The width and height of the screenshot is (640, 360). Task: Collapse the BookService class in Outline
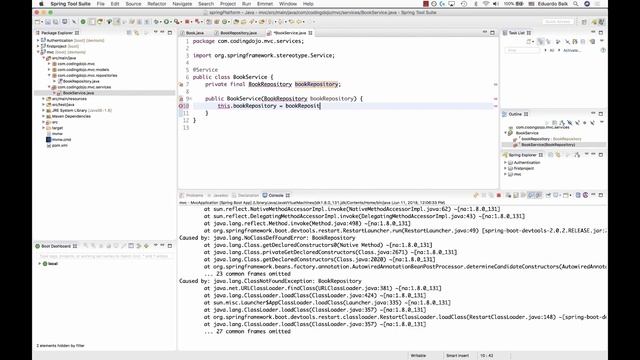(506, 133)
